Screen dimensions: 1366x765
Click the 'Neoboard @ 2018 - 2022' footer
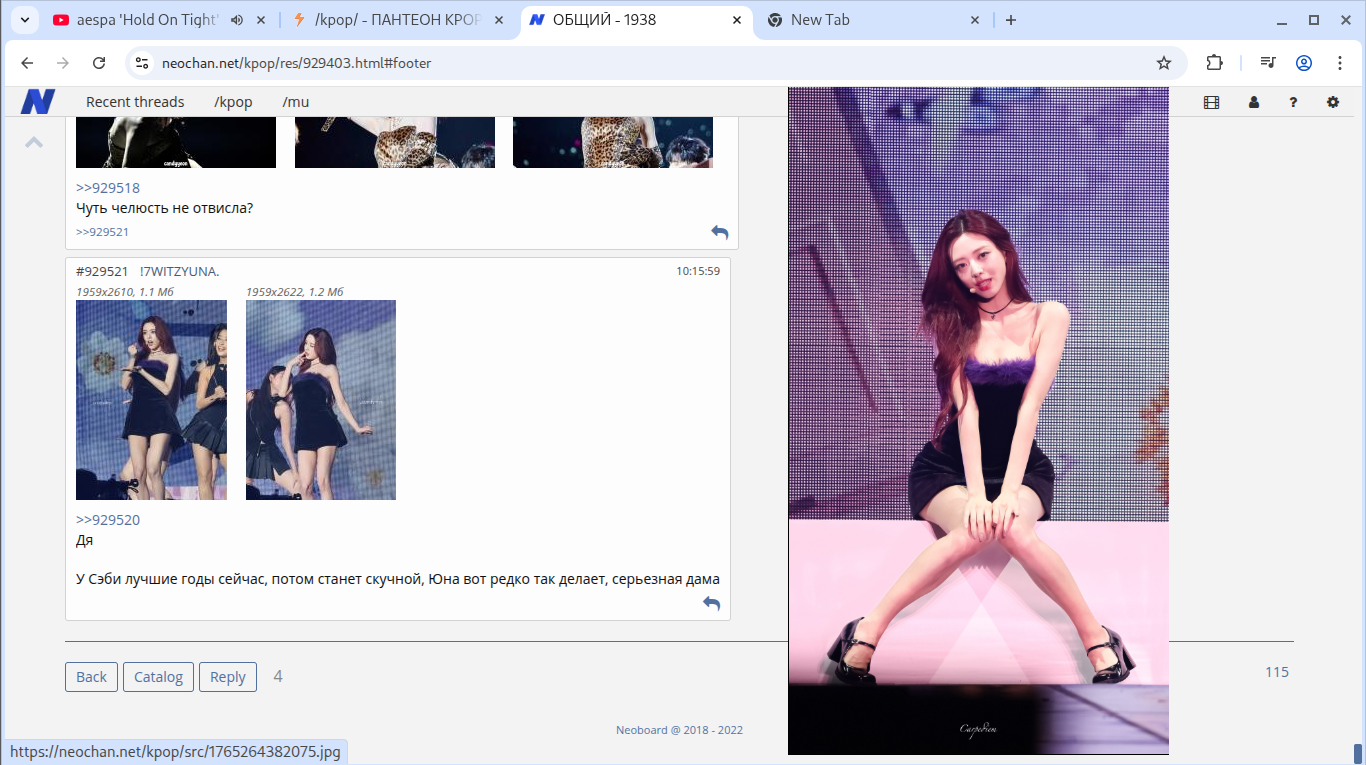pyautogui.click(x=679, y=730)
